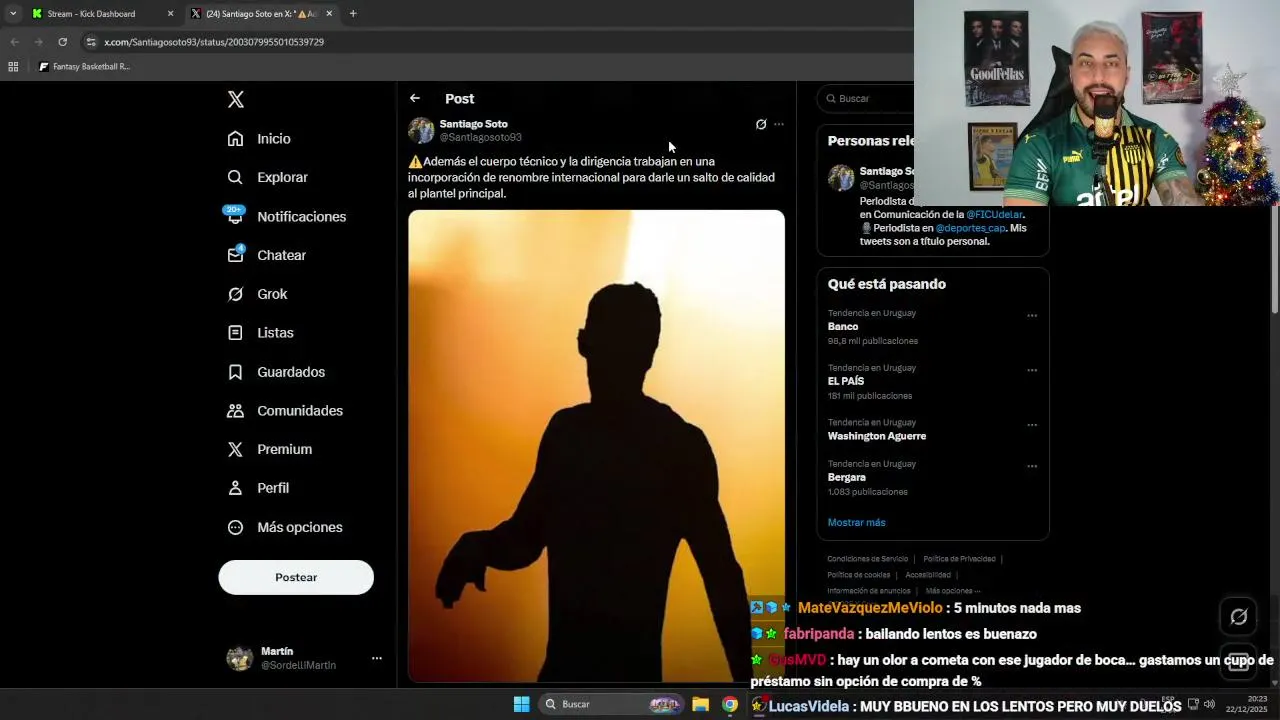Click @FICUdelar mention link
The height and width of the screenshot is (720, 1280).
click(994, 214)
